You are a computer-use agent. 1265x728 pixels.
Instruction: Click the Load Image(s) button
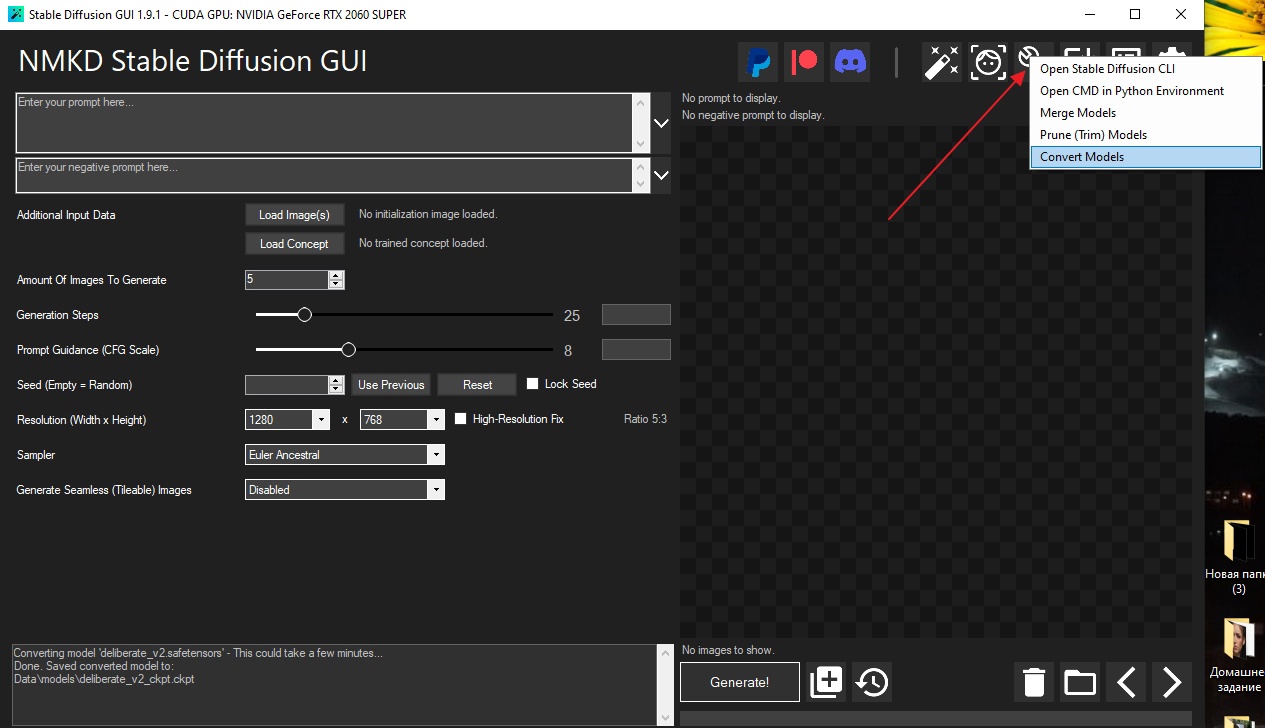click(x=294, y=215)
